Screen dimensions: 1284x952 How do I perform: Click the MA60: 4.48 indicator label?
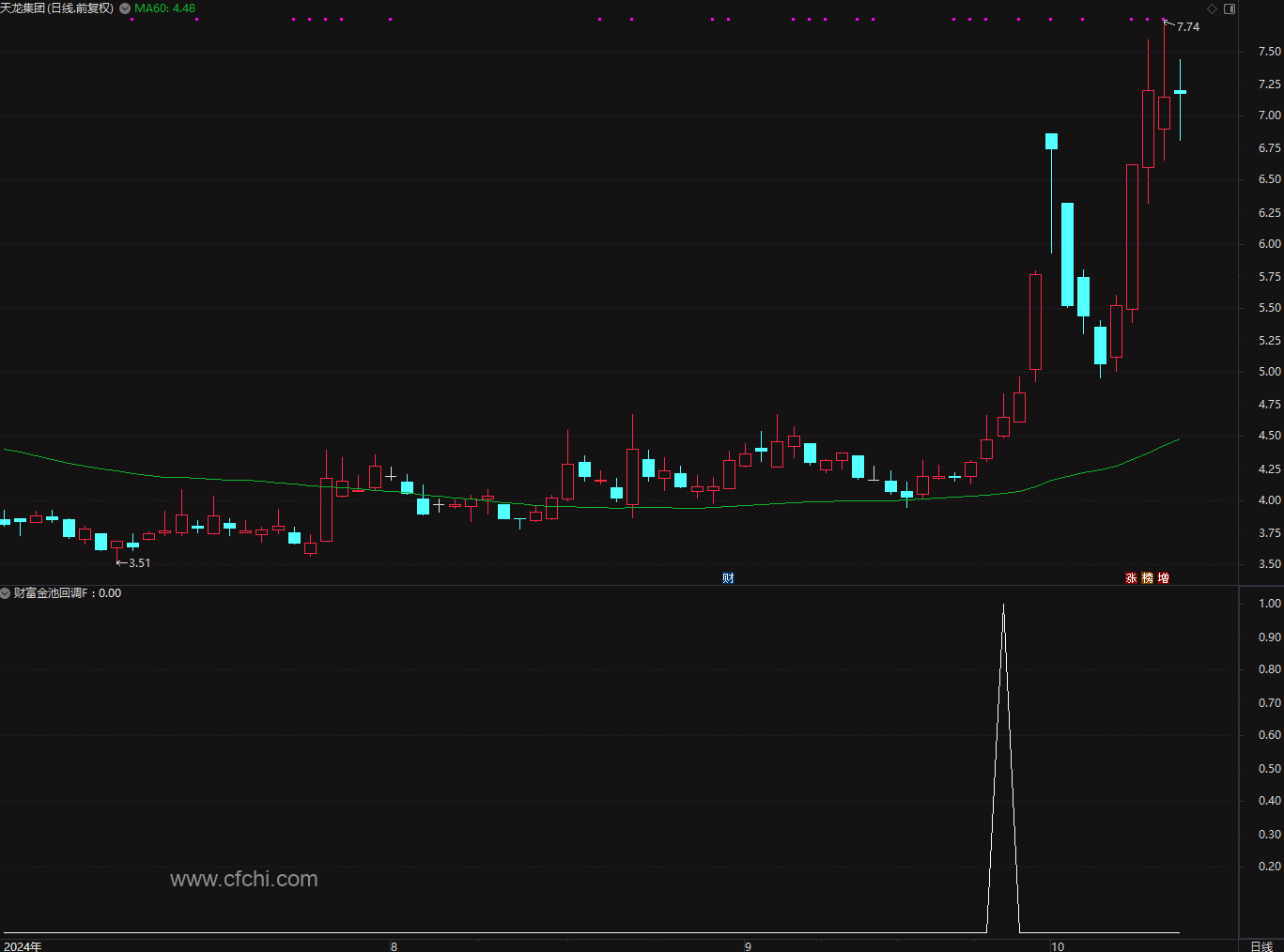[165, 8]
